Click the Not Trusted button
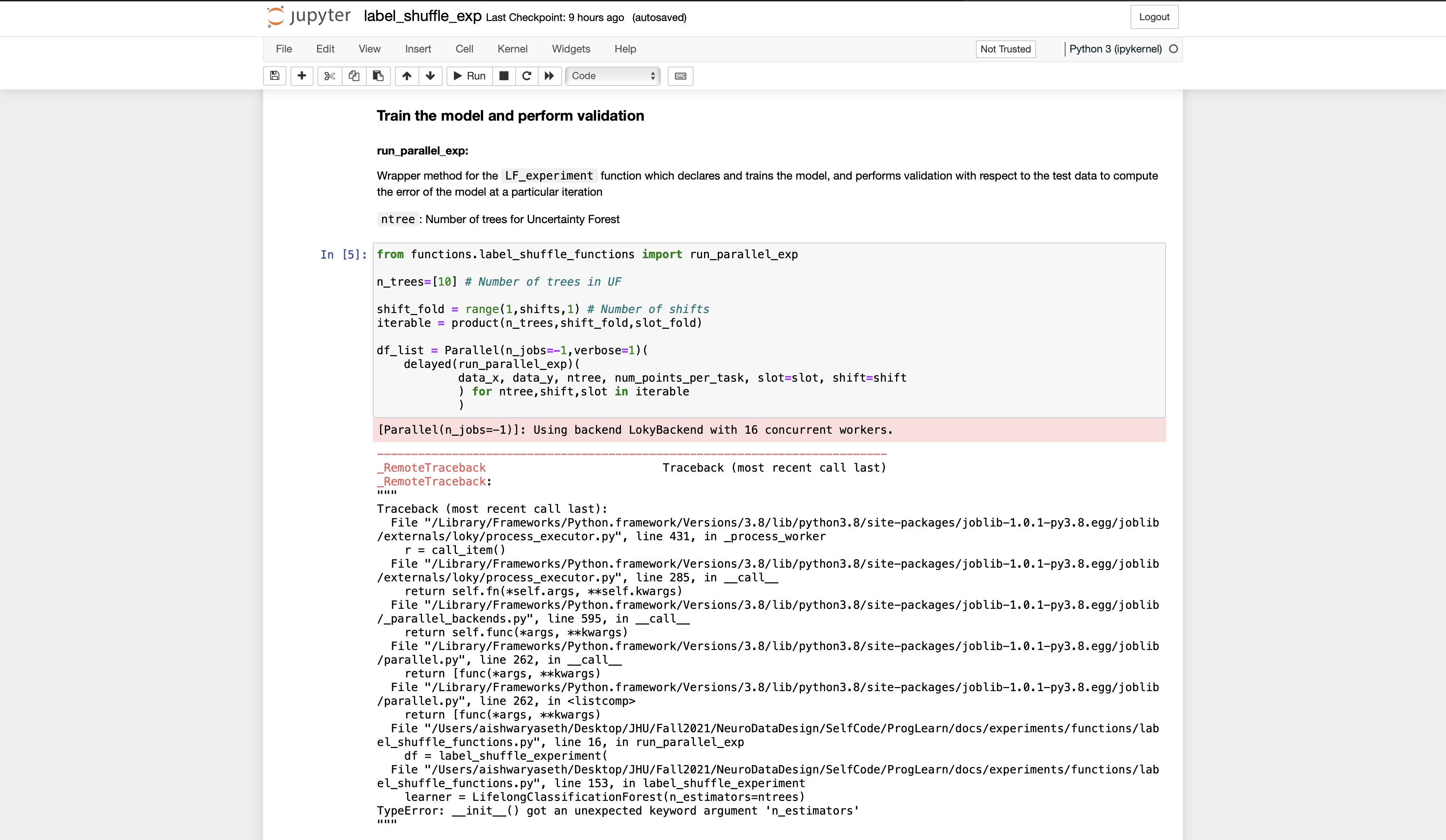Image resolution: width=1446 pixels, height=840 pixels. click(x=1005, y=49)
